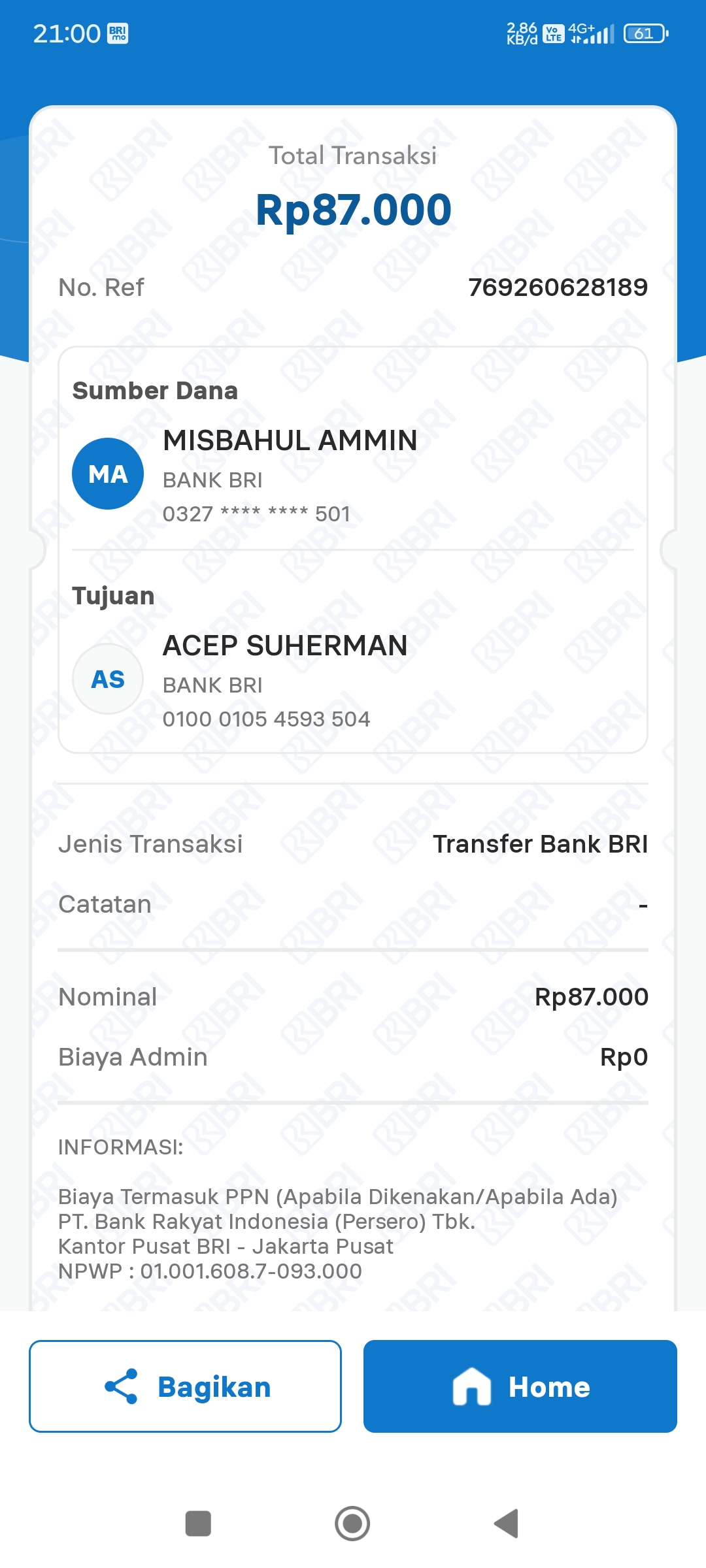Tap the MA avatar circle
Image resolution: width=706 pixels, height=1568 pixels.
click(x=108, y=474)
